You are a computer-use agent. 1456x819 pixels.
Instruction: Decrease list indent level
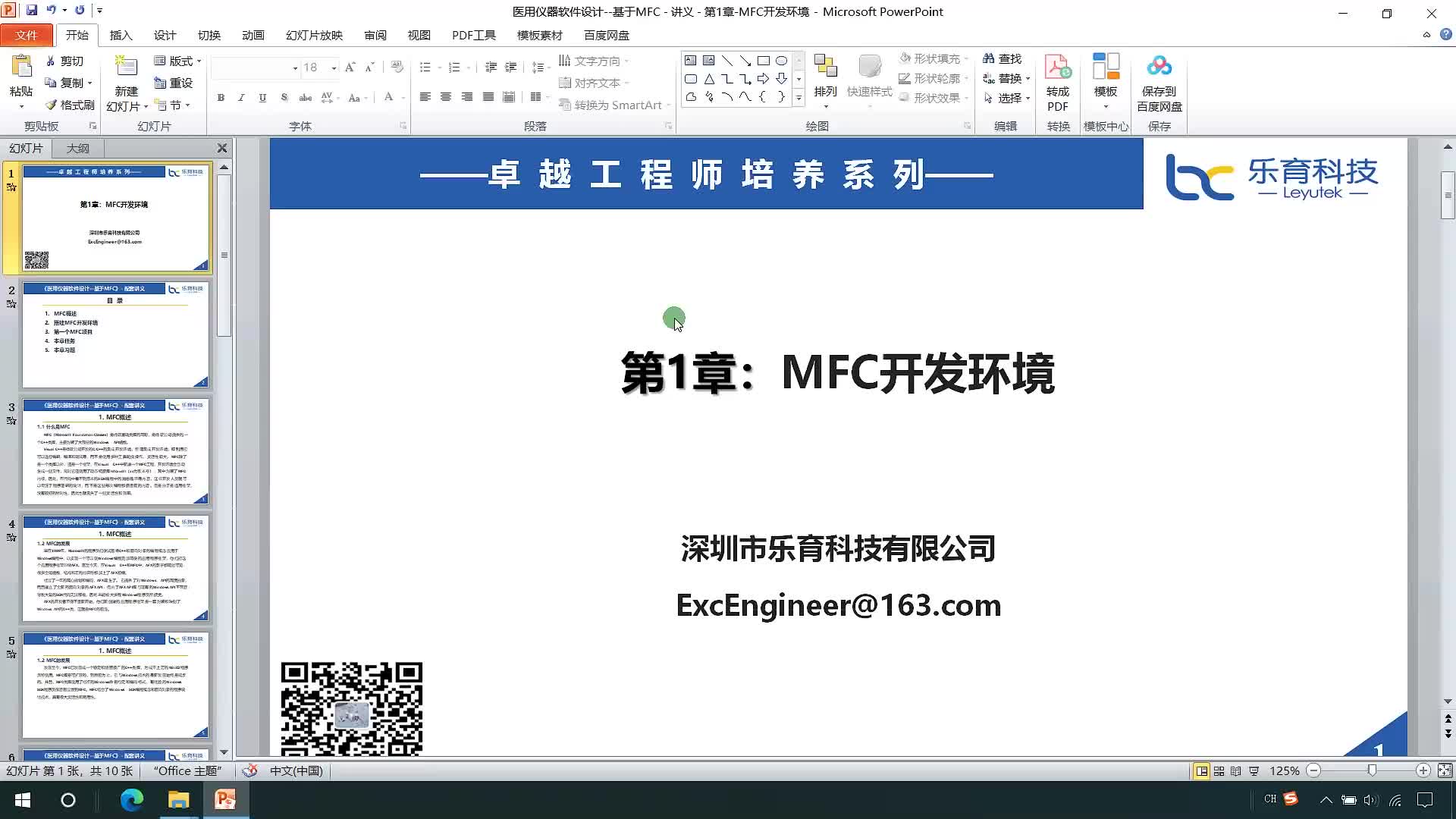tap(491, 67)
